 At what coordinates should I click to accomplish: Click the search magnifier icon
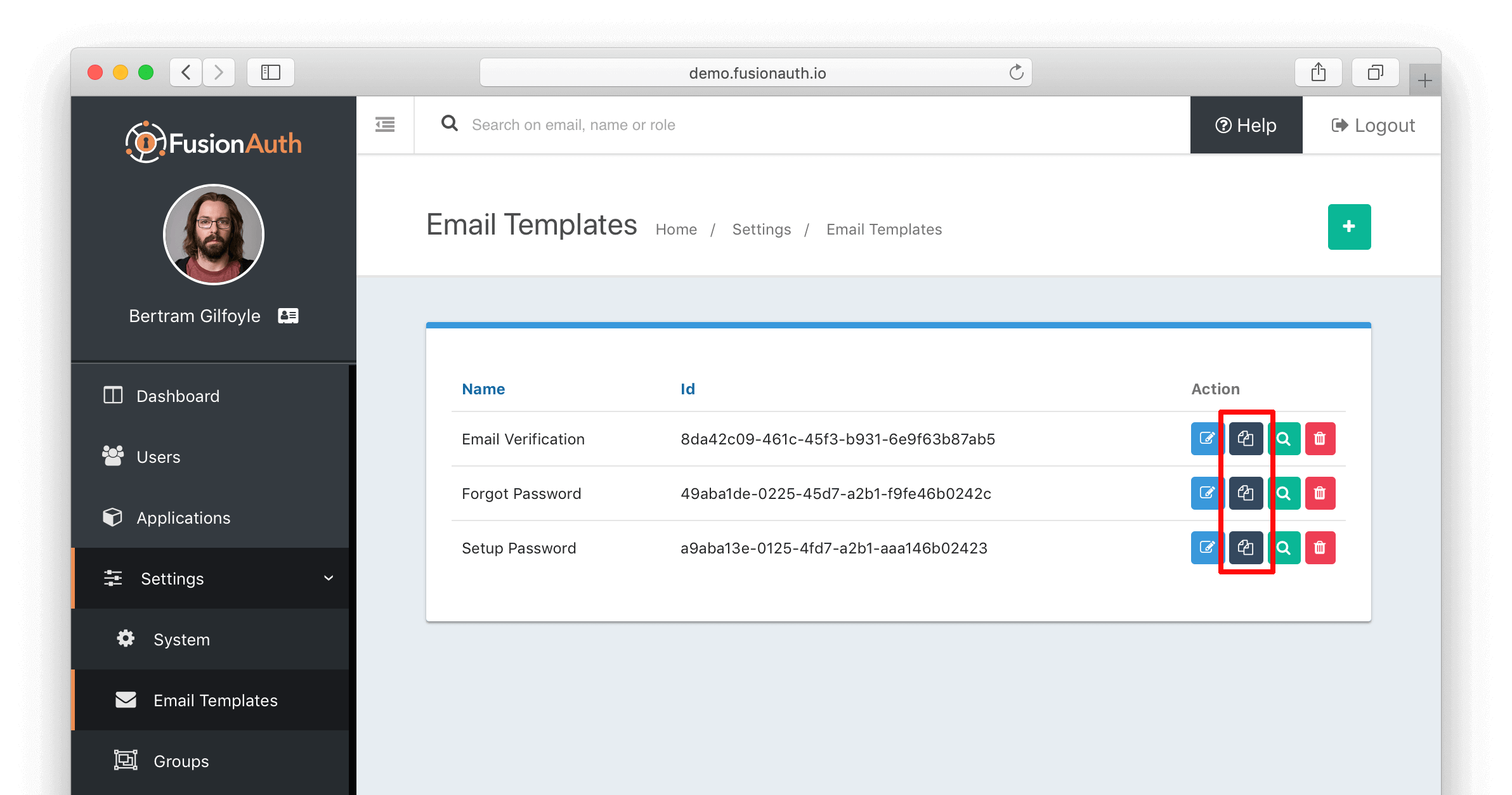450,124
